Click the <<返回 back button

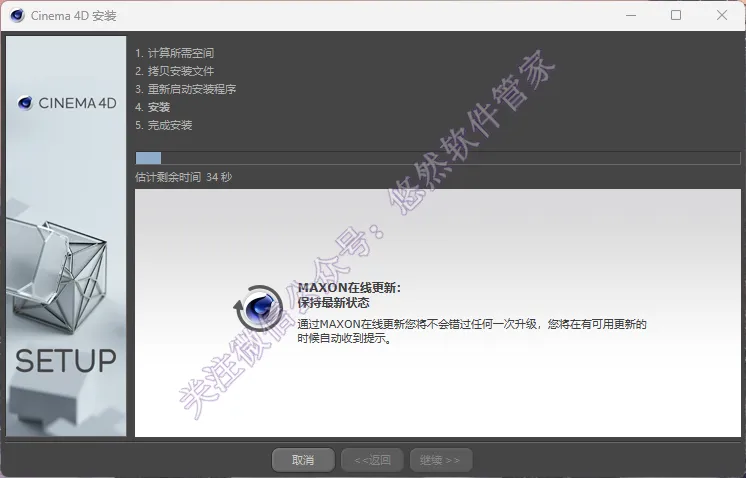click(x=373, y=460)
